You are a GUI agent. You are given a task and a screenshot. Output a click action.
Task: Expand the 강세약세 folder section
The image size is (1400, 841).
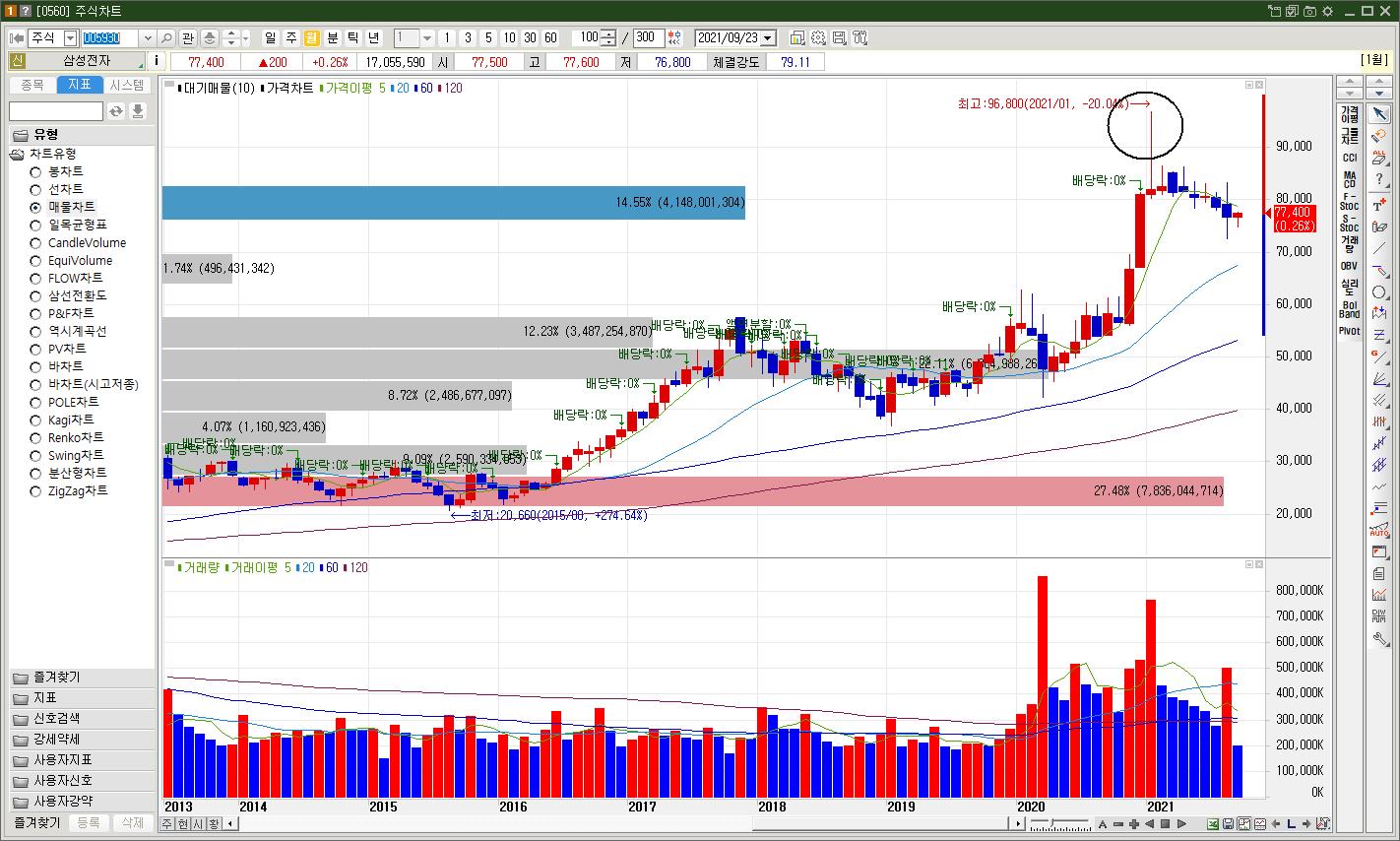[82, 740]
